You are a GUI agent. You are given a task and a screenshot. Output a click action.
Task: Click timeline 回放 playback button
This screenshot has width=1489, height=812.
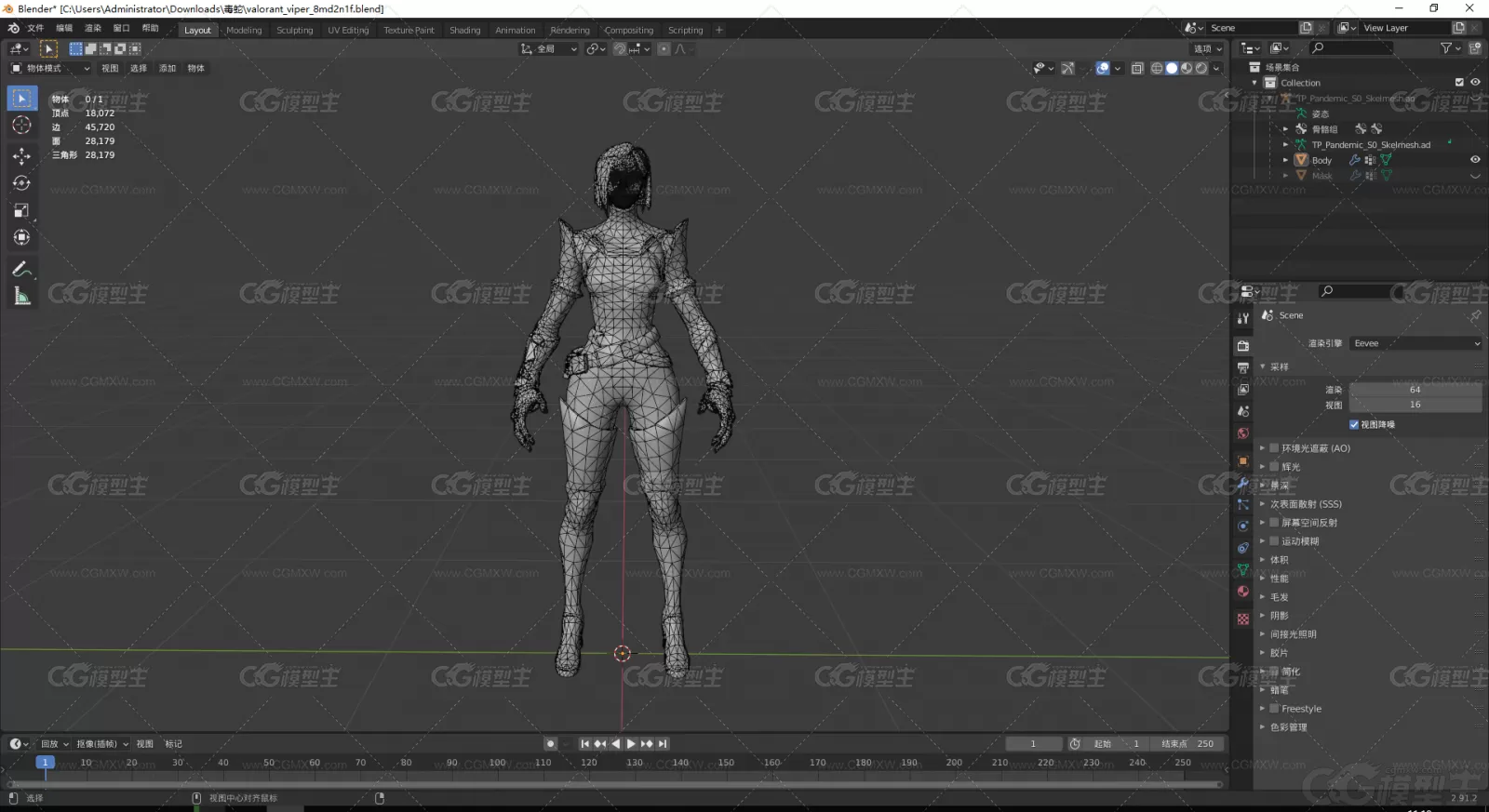53,744
